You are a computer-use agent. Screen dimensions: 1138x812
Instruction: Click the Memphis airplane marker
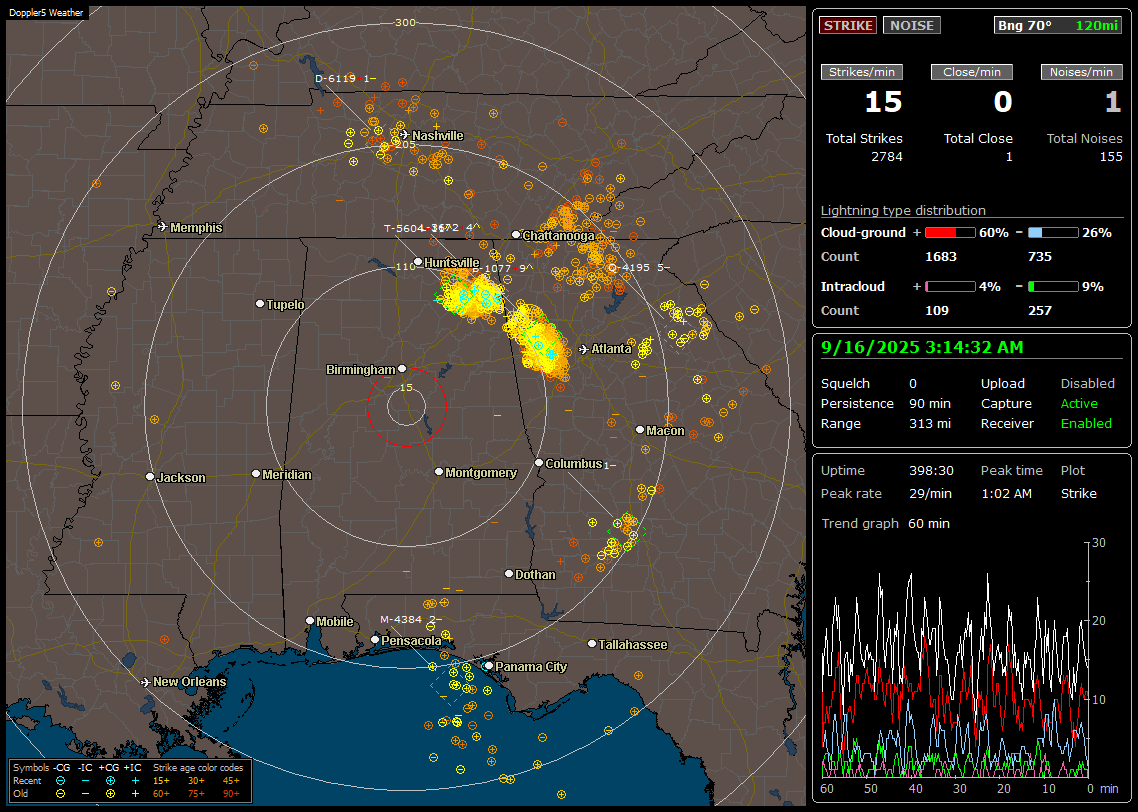click(x=163, y=227)
